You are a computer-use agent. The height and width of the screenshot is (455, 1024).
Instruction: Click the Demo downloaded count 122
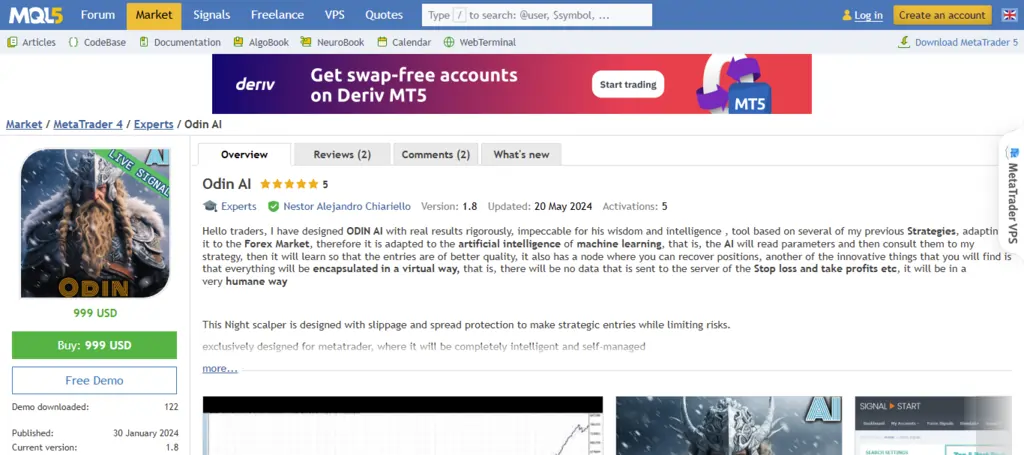[171, 407]
